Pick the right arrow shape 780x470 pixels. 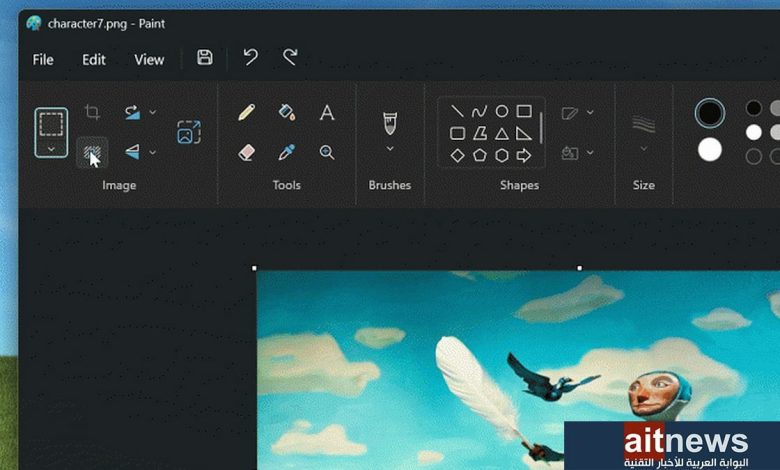[x=523, y=156]
